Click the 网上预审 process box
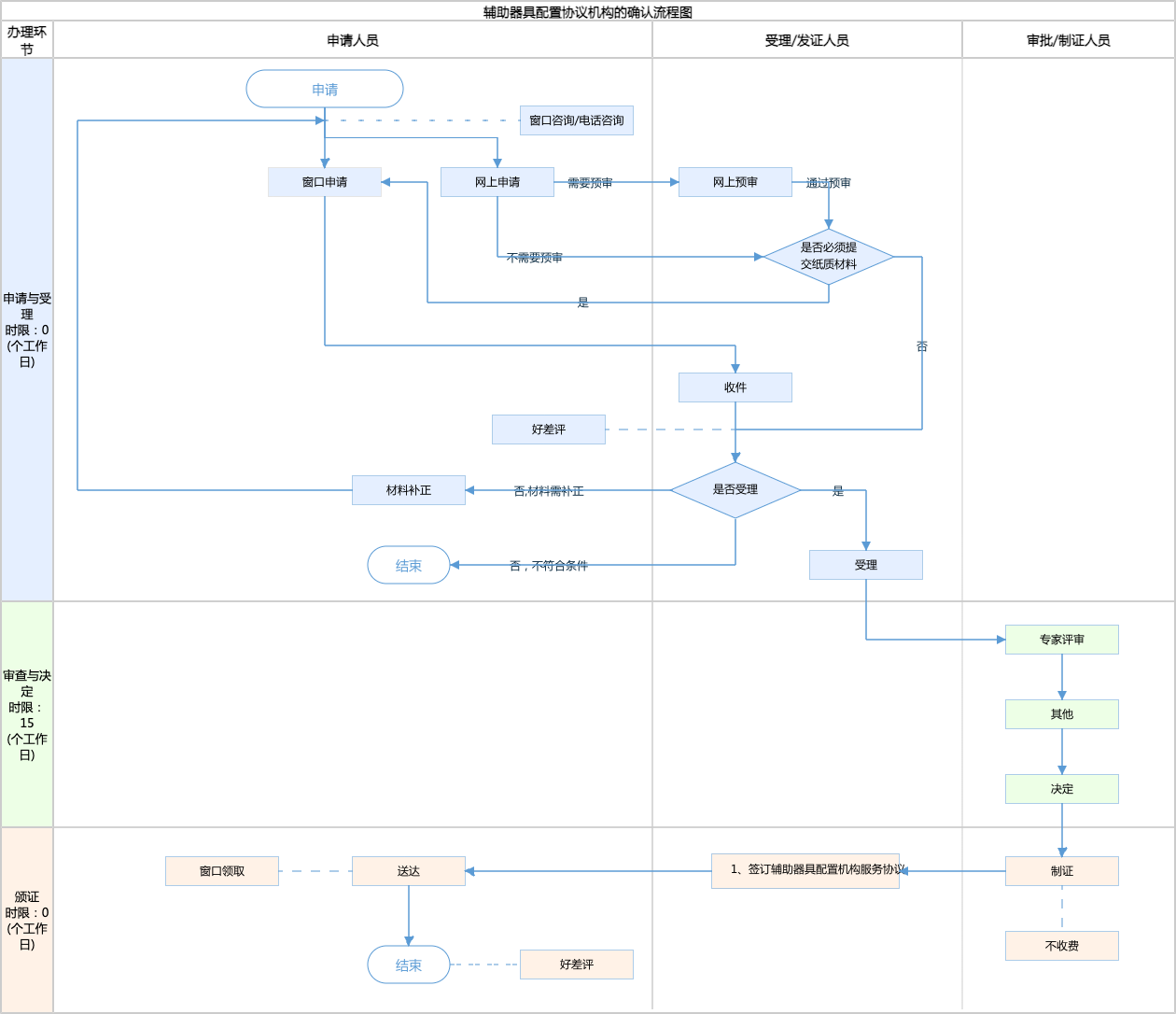 [735, 182]
